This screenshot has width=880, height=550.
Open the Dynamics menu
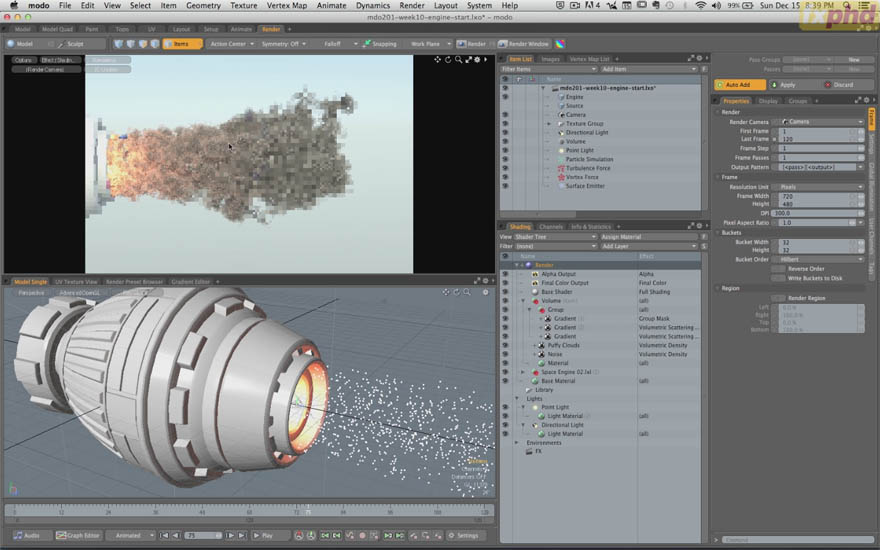pyautogui.click(x=373, y=6)
